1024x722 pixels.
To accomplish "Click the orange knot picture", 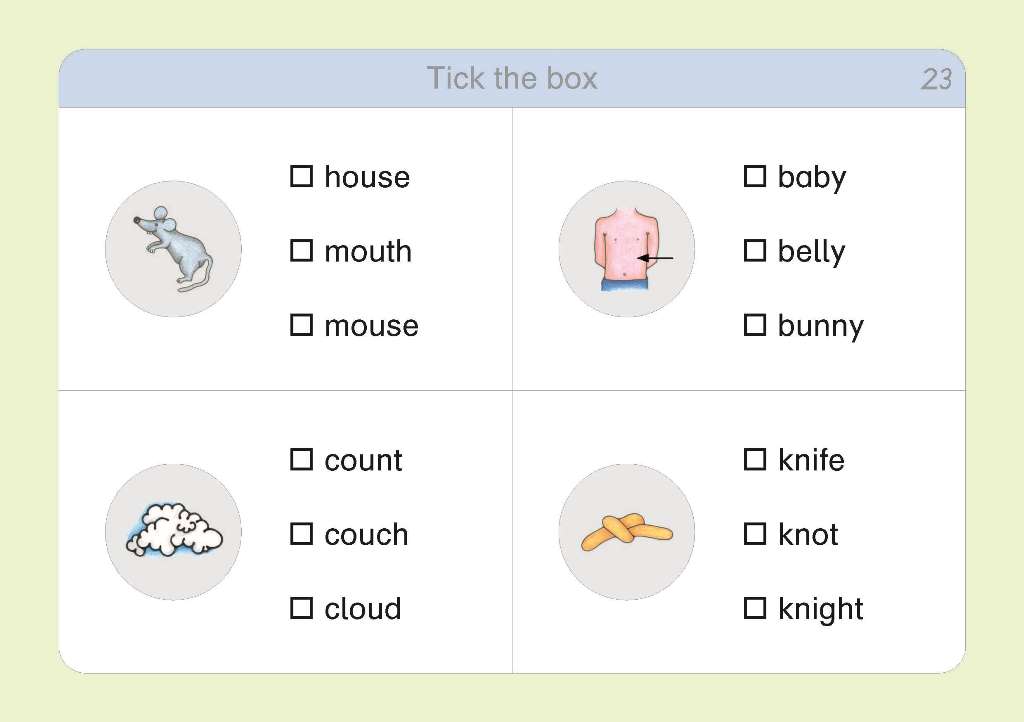I will tap(627, 532).
